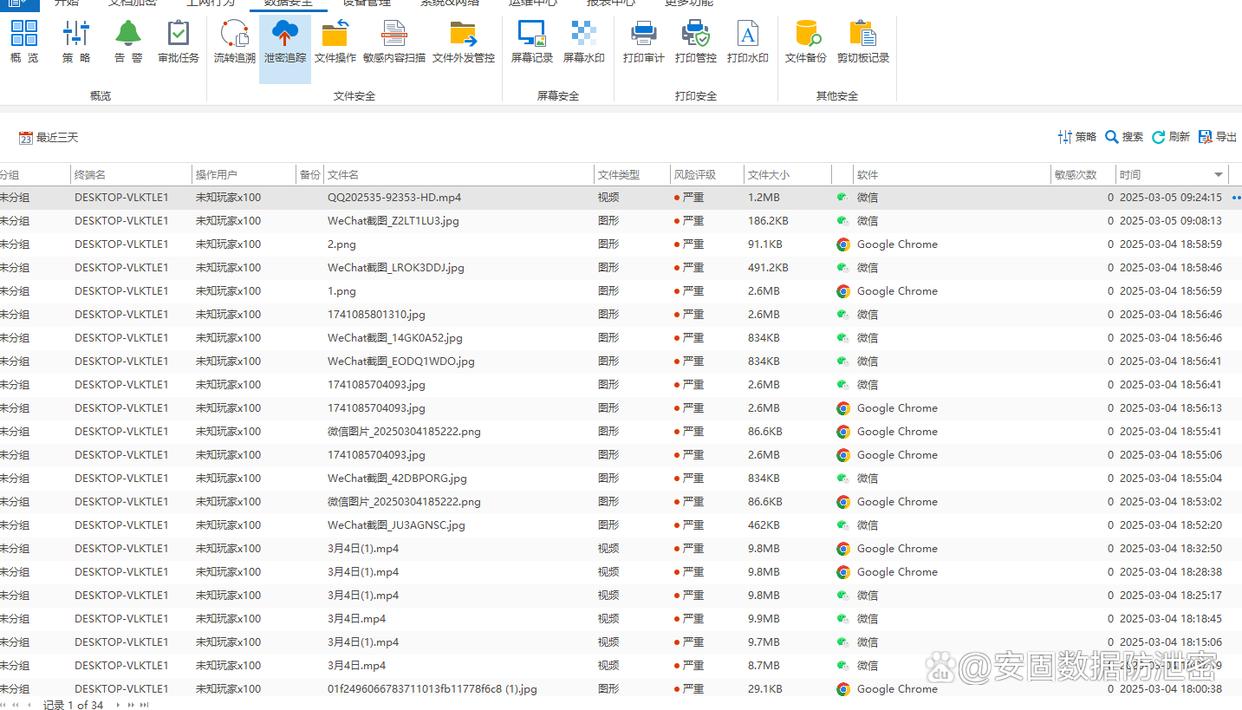
Task: Select the 屏幕水印 screen watermark icon
Action: (x=583, y=42)
